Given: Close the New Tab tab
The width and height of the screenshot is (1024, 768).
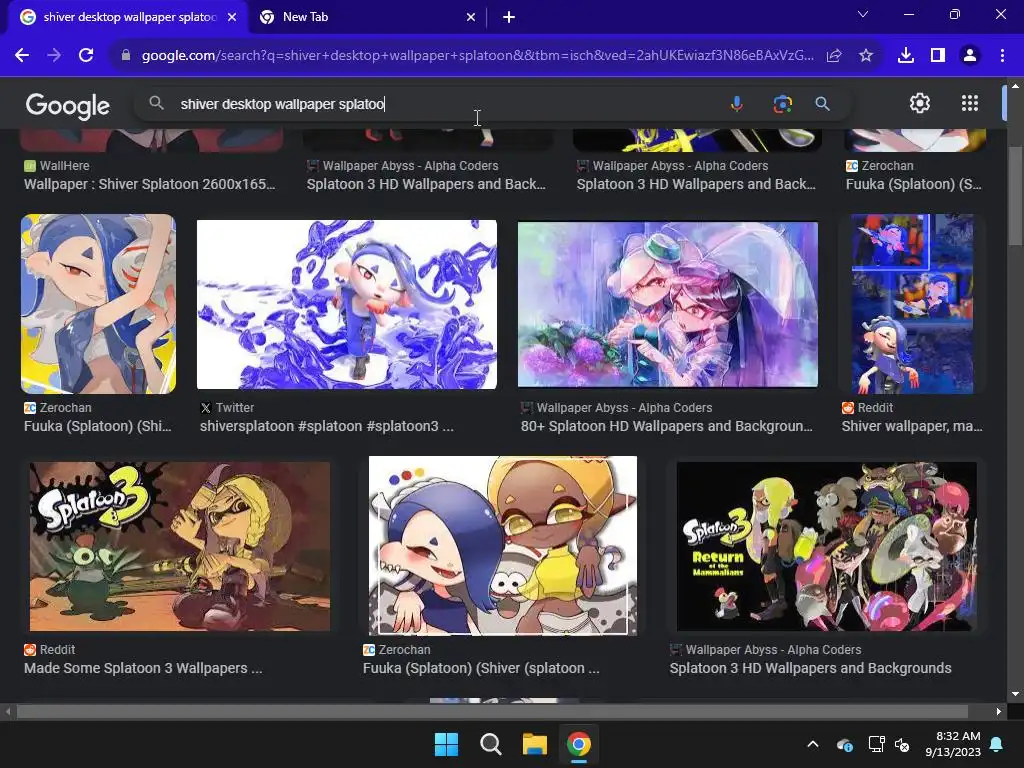Looking at the screenshot, I should pos(471,18).
